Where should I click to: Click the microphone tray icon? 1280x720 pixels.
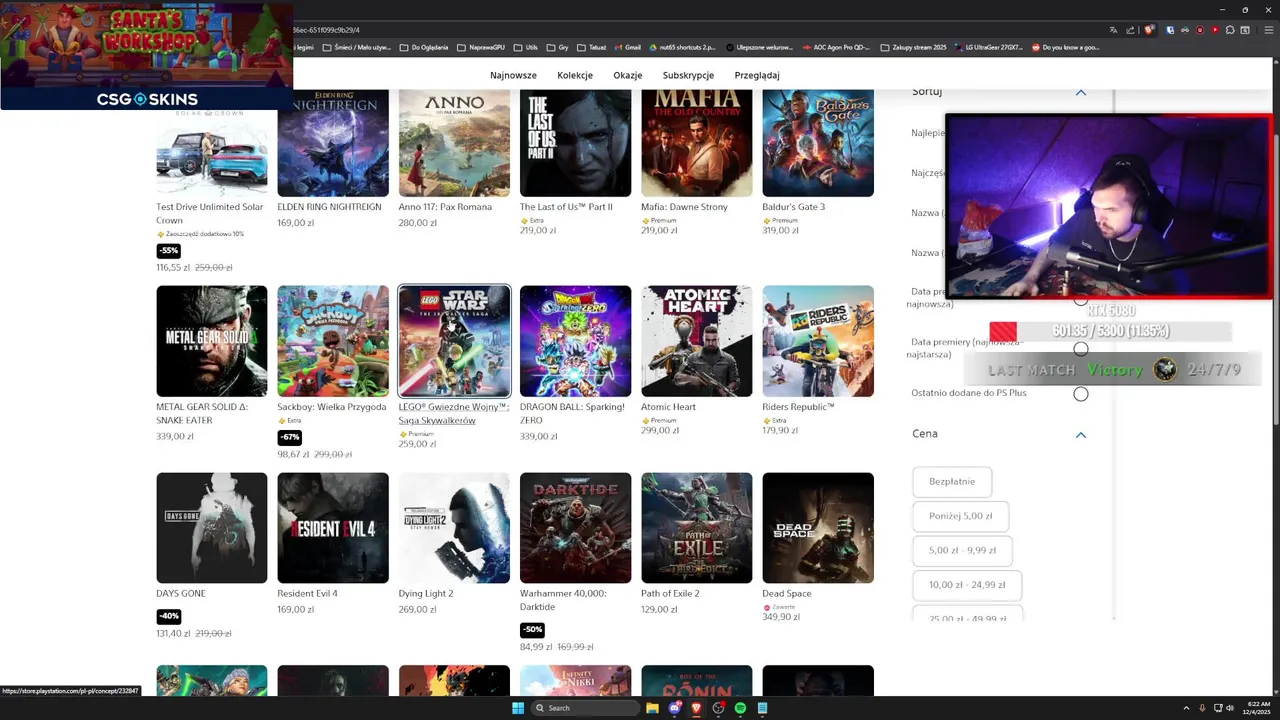point(1202,708)
